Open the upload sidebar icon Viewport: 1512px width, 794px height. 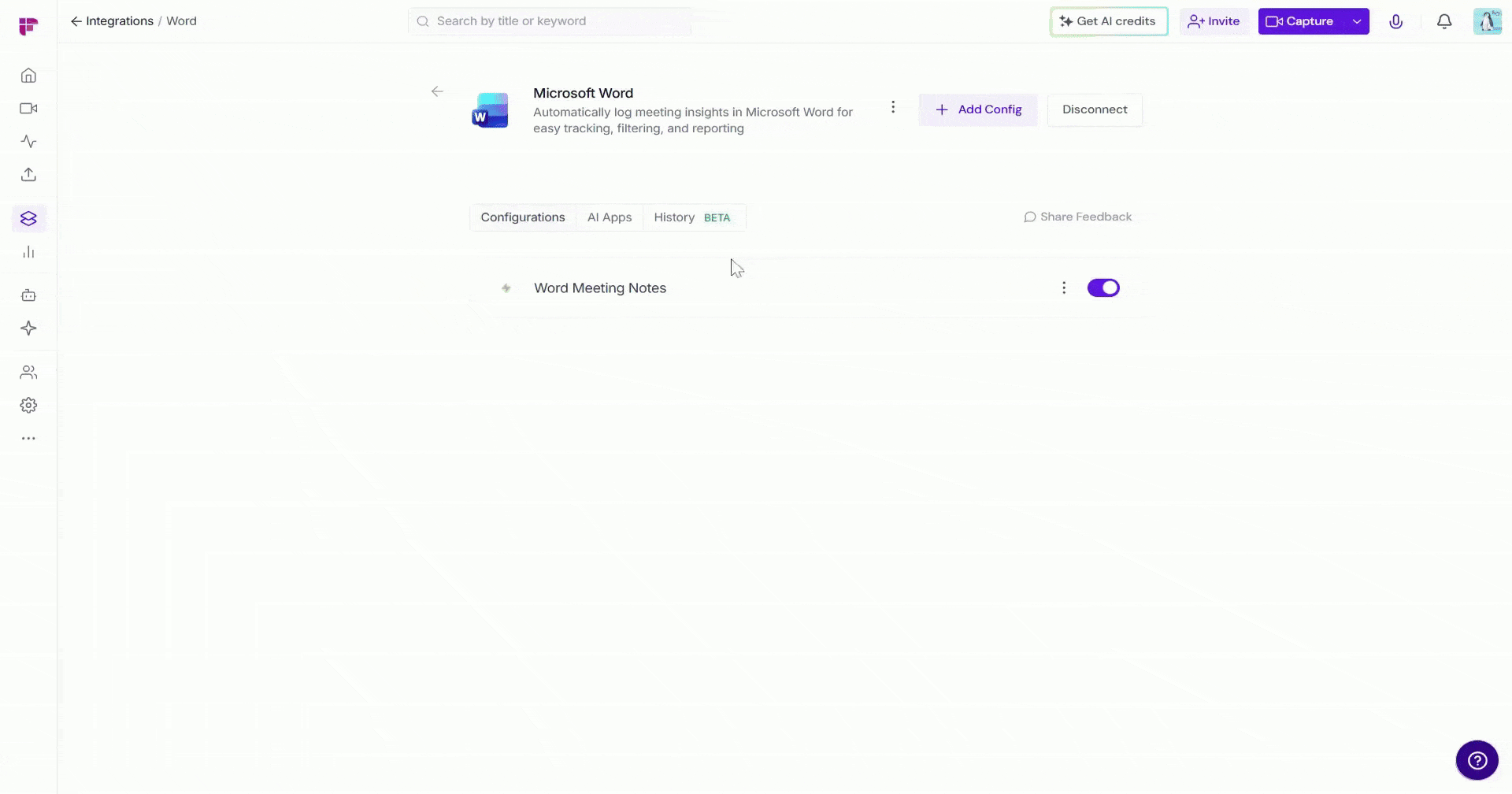pos(28,175)
